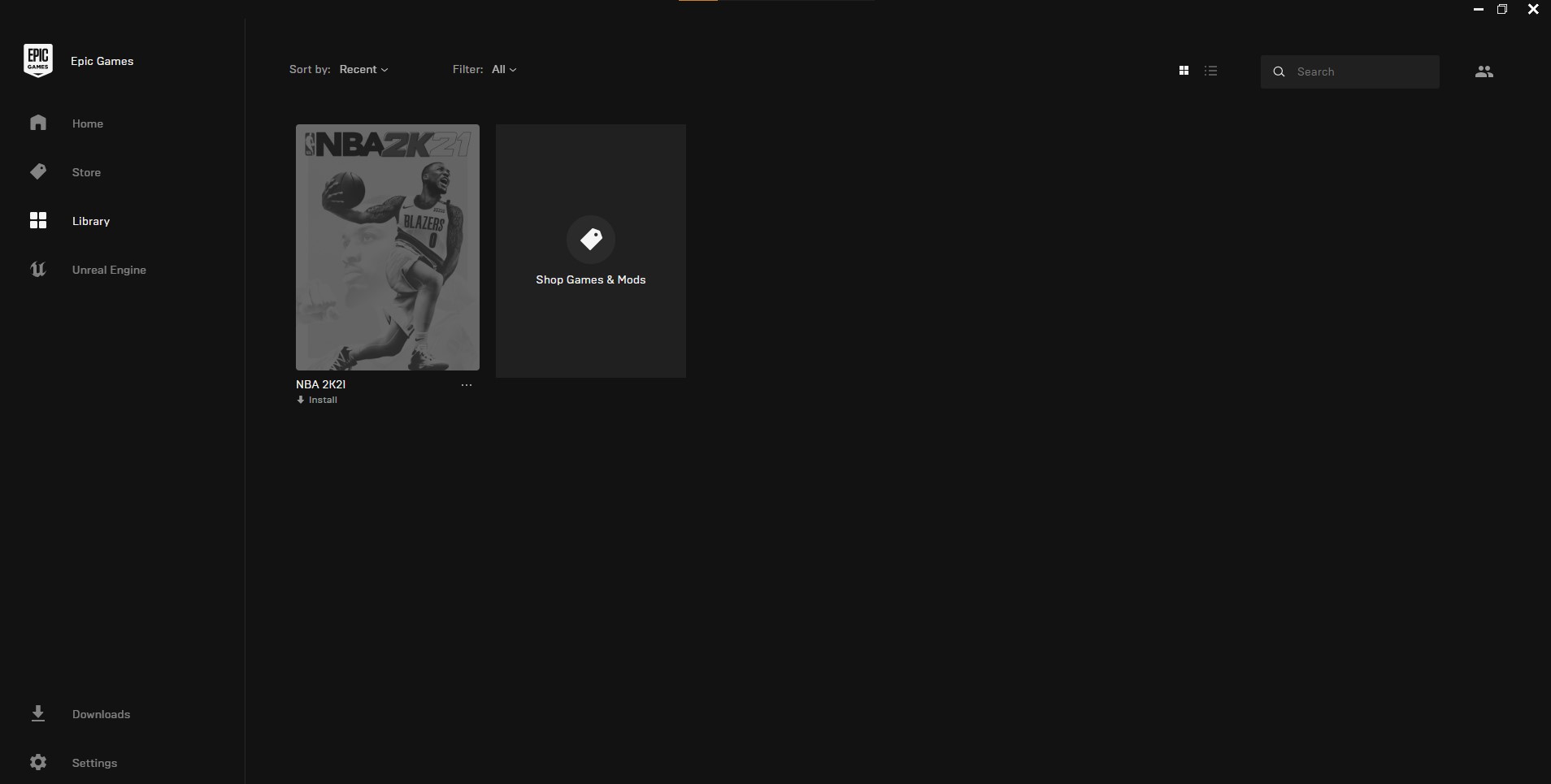The width and height of the screenshot is (1551, 784).
Task: Click the Epic Games sidebar title
Action: tap(102, 61)
